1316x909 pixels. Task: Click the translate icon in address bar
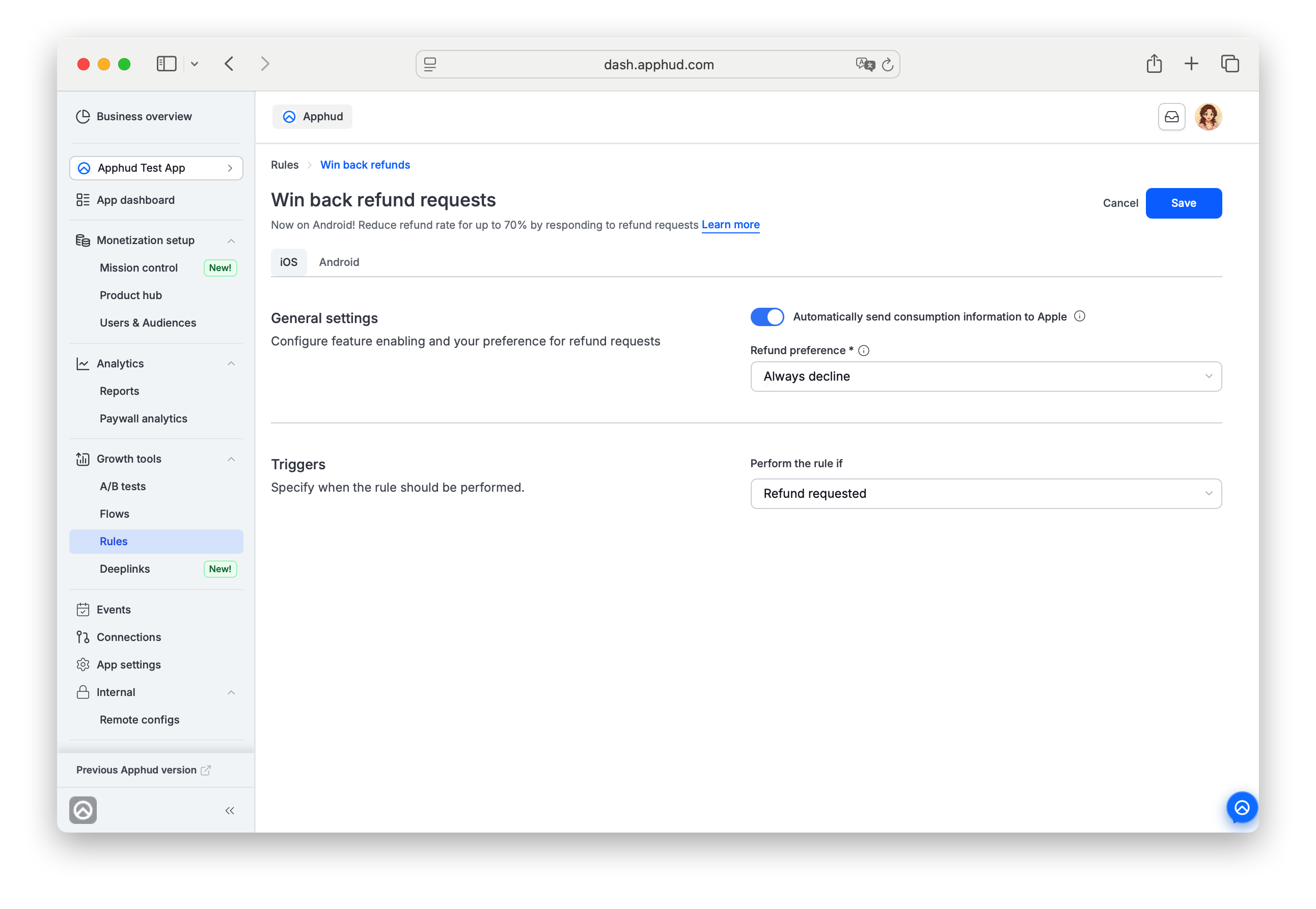865,64
